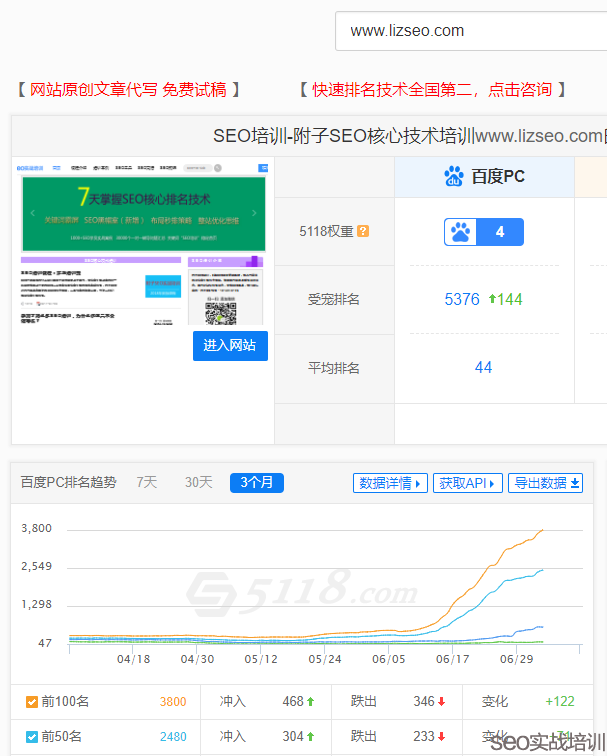The image size is (607, 756).
Task: Click the green up arrow beside 304
Action: click(310, 737)
